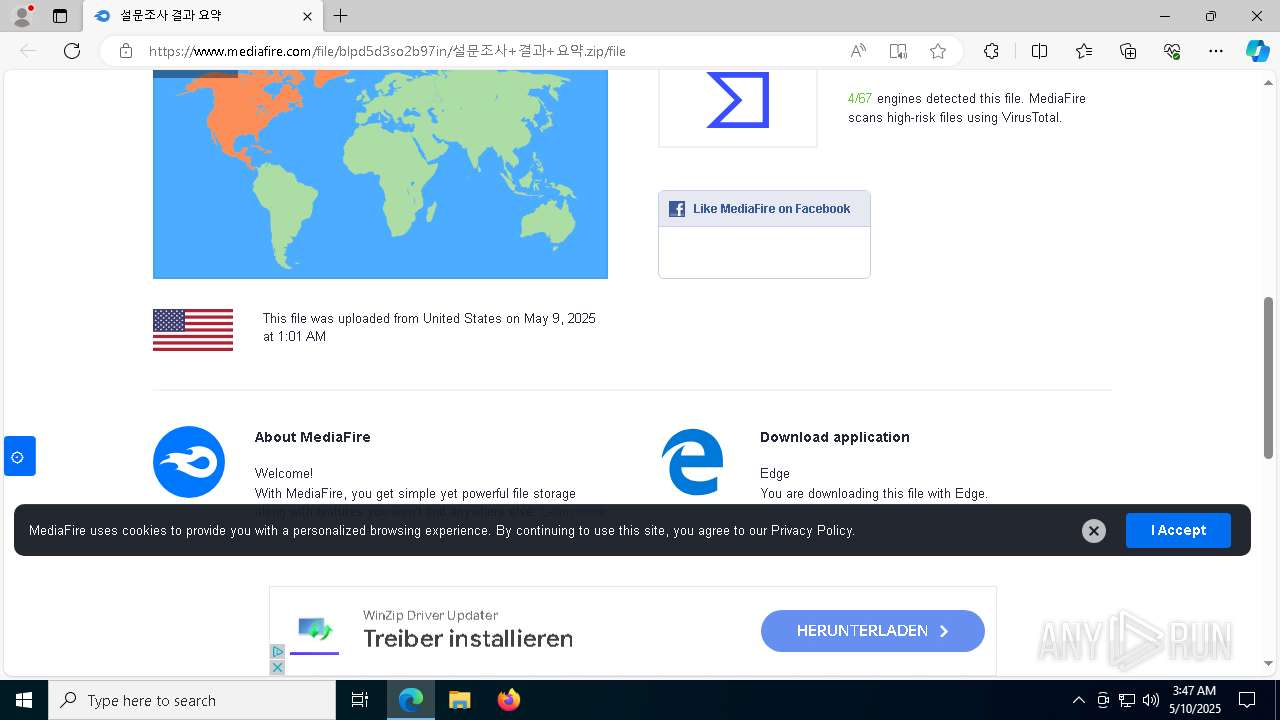Screen dimensions: 1280x720
Task: Open the browser profile icon
Action: point(21,16)
